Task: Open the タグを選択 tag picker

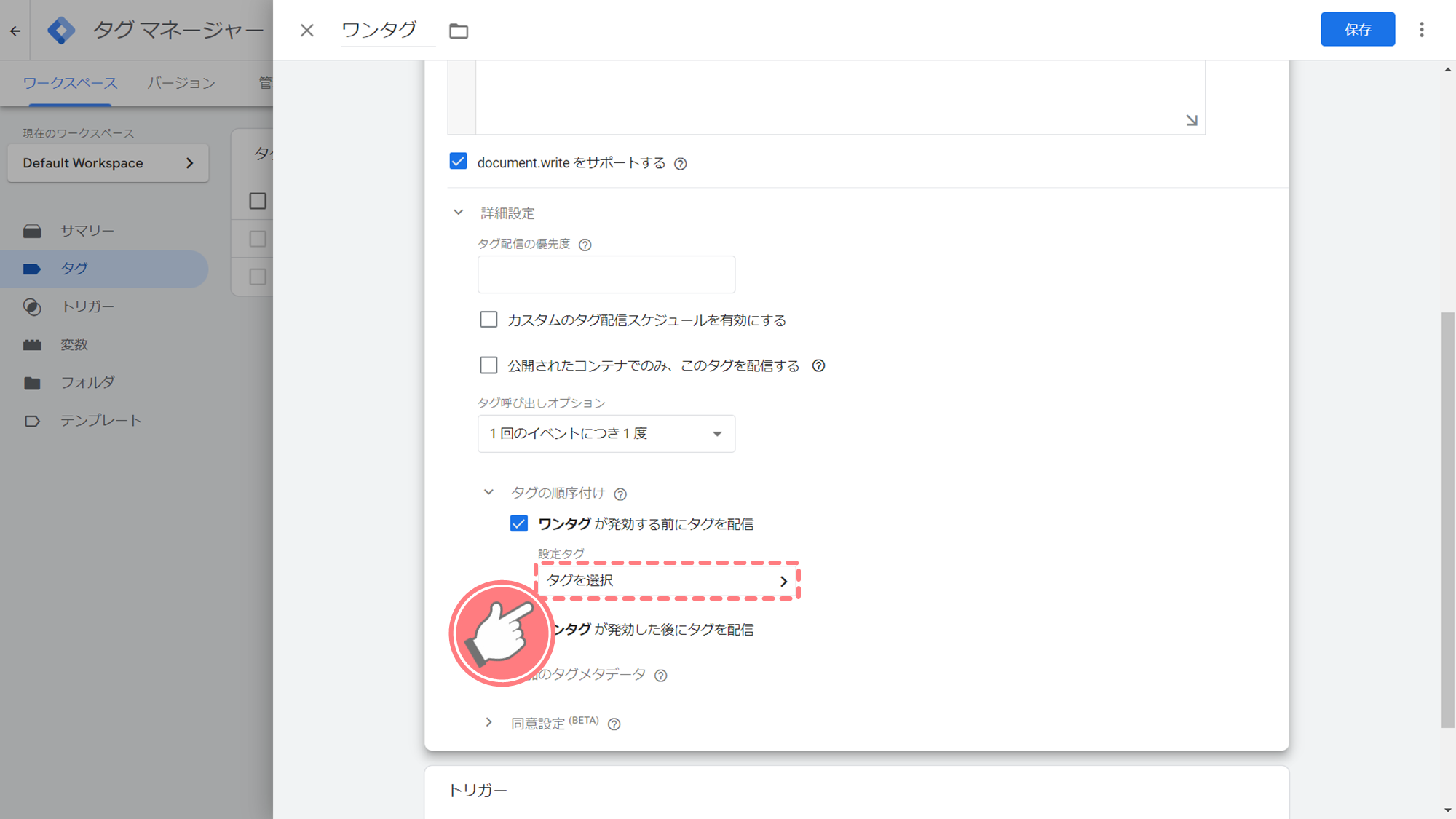Action: [668, 580]
